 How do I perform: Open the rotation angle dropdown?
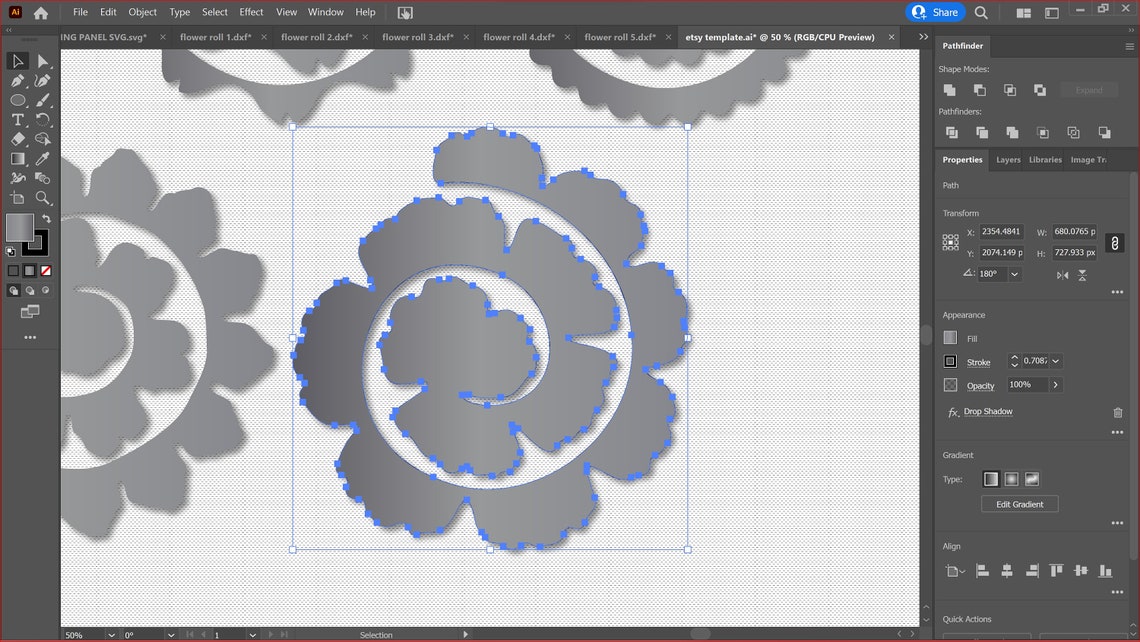point(1013,274)
